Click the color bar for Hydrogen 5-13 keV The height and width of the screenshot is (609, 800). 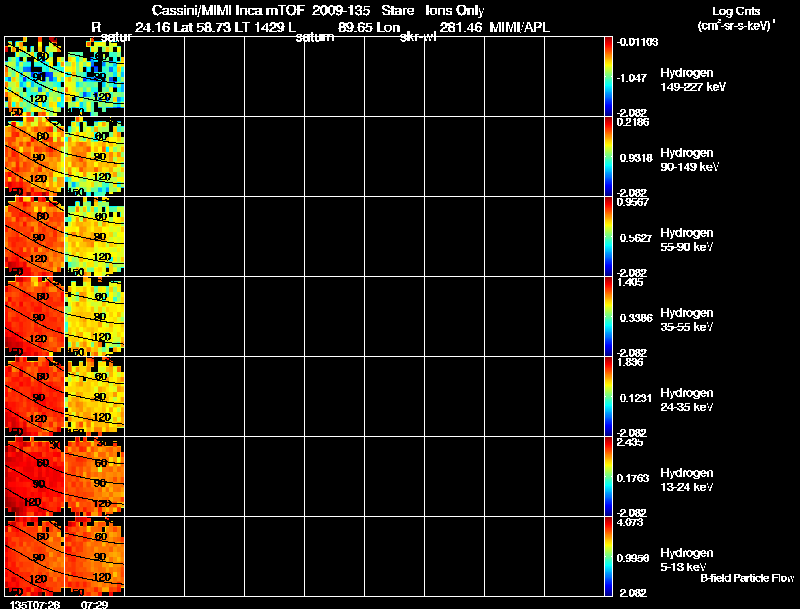point(608,556)
